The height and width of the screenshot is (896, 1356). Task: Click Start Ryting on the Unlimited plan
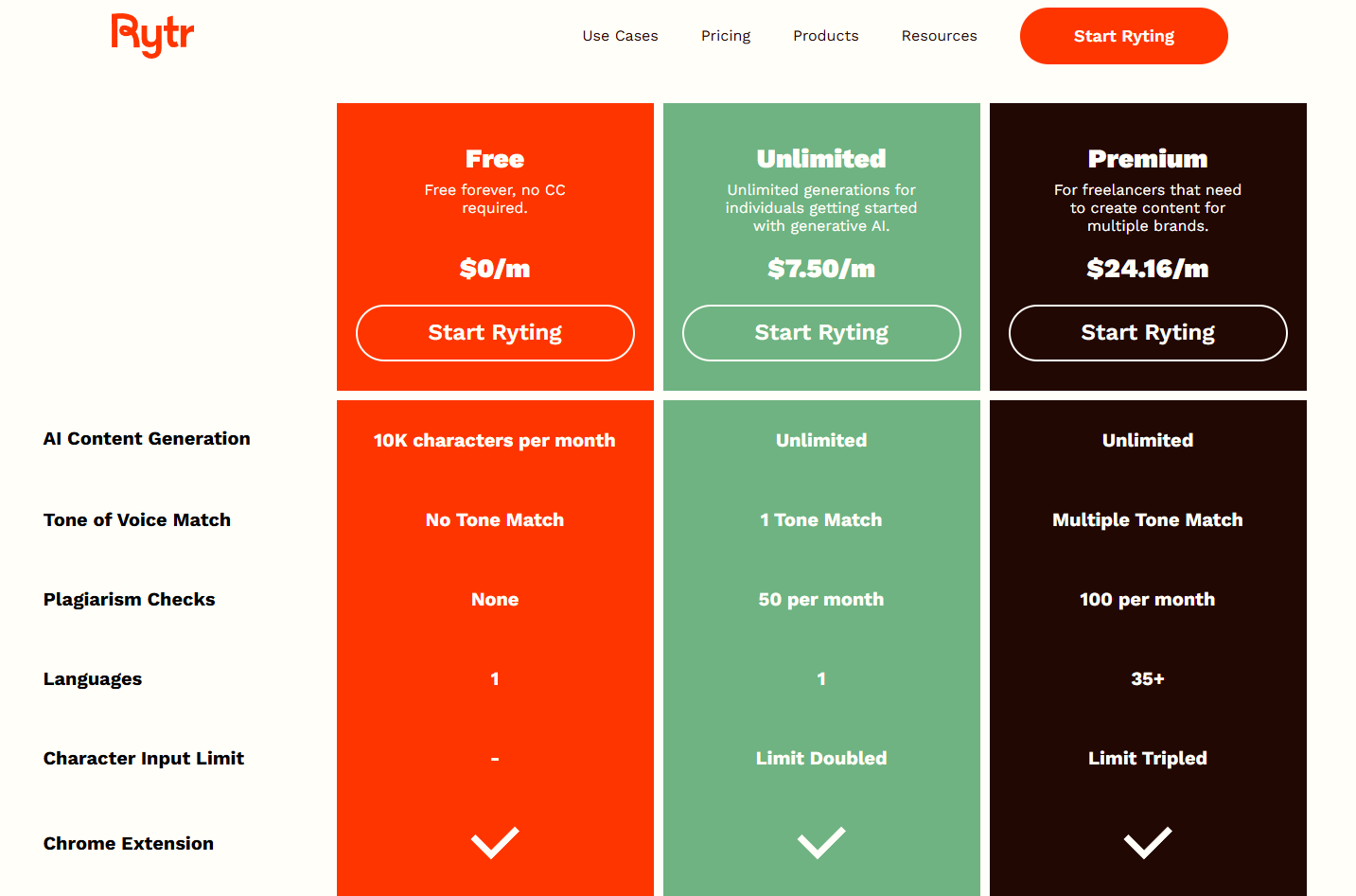tap(821, 332)
